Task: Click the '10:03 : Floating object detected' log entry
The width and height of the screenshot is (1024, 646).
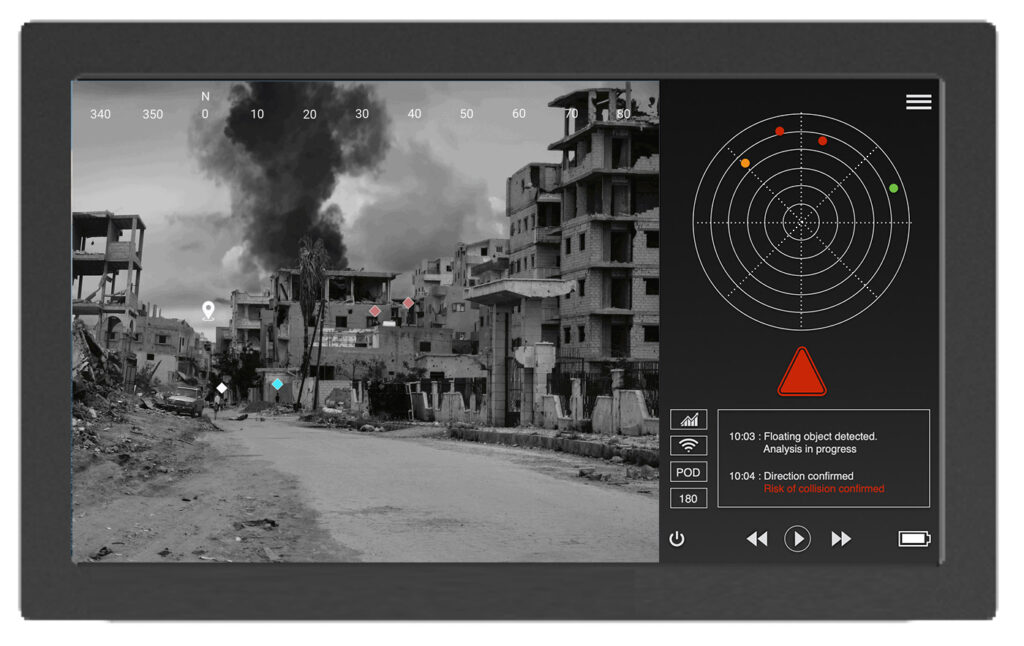Action: coord(803,436)
